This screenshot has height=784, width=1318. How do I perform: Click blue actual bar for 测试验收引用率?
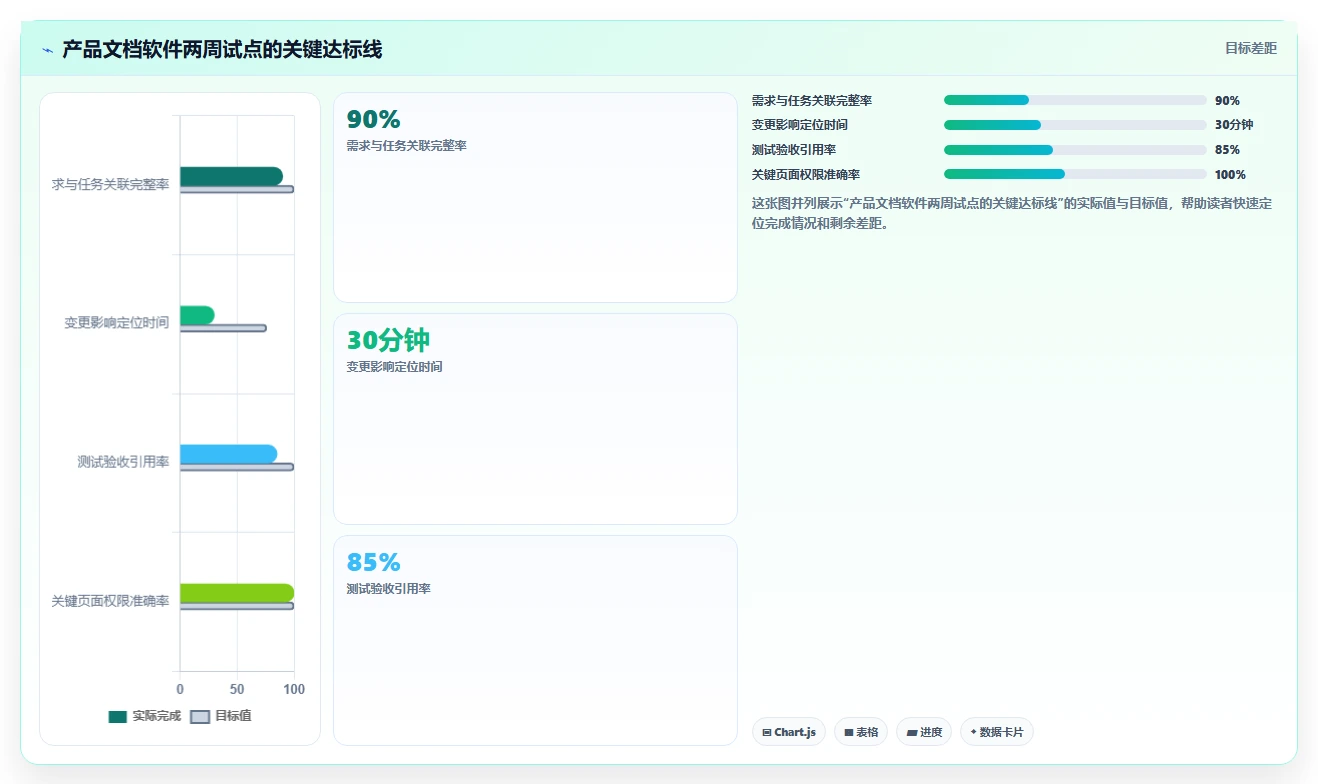pyautogui.click(x=228, y=454)
